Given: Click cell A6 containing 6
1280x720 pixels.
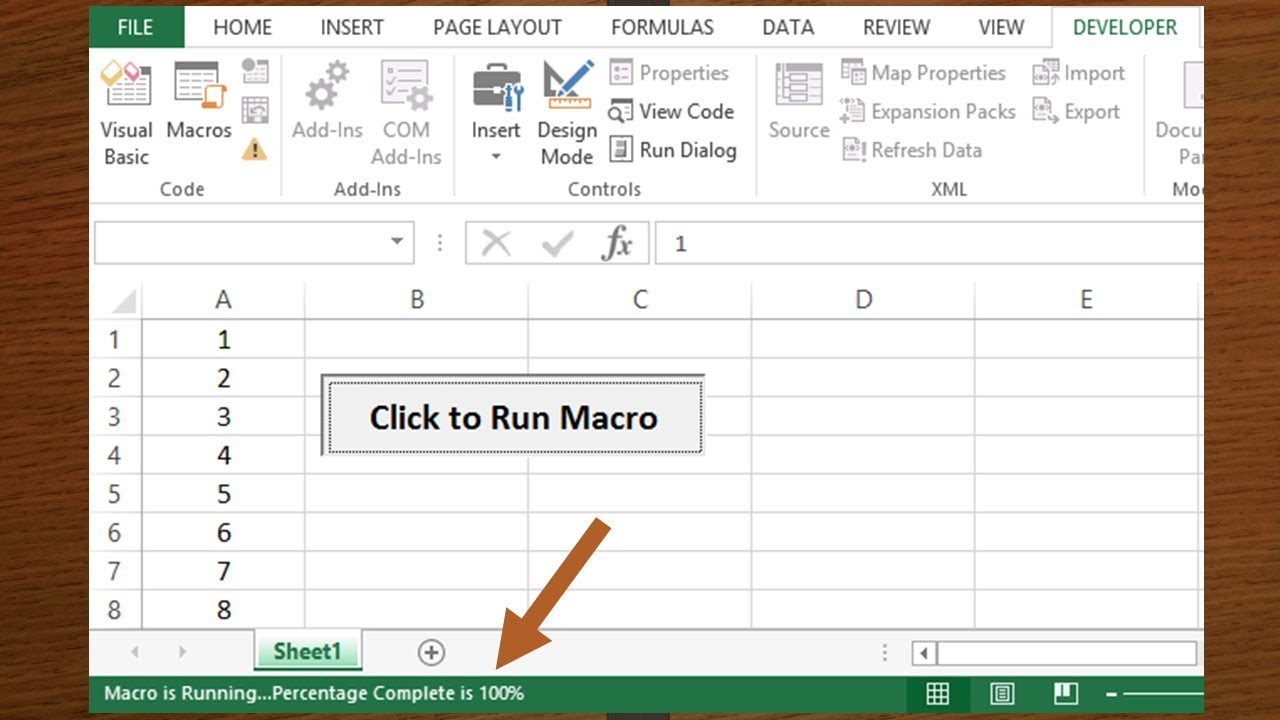Looking at the screenshot, I should point(223,533).
